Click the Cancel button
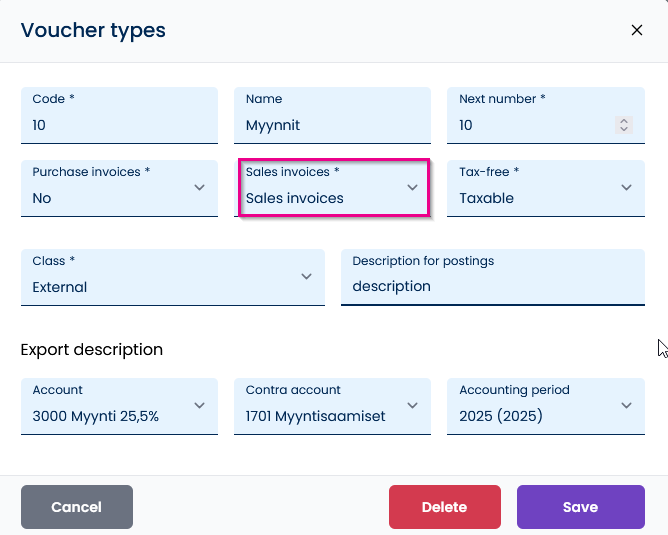Image resolution: width=668 pixels, height=535 pixels. [77, 507]
